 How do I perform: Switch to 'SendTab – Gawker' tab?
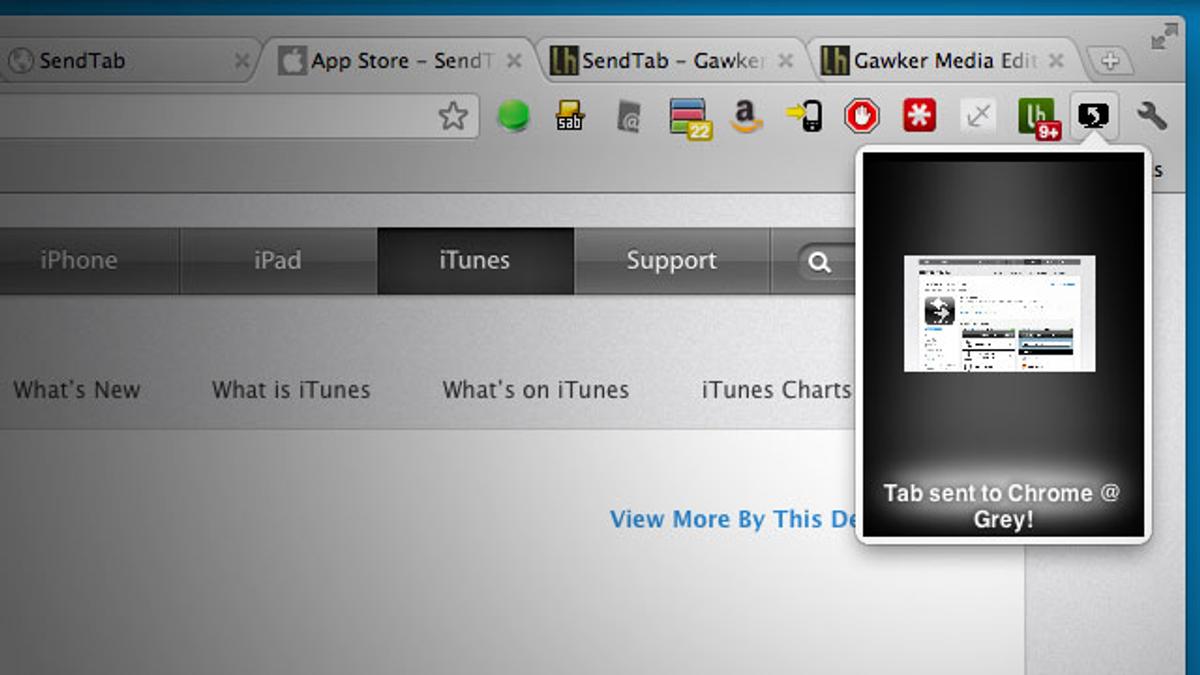pyautogui.click(x=672, y=61)
